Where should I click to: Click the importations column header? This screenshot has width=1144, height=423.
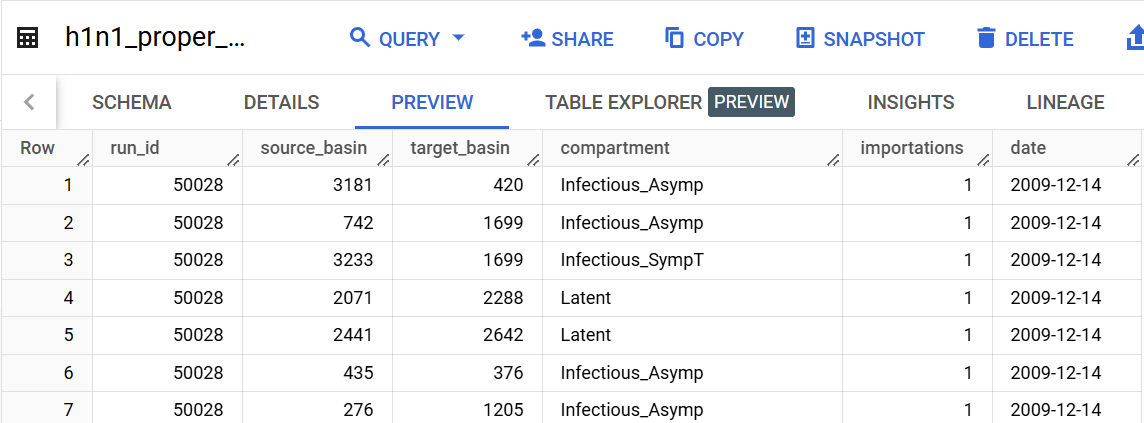coord(911,148)
